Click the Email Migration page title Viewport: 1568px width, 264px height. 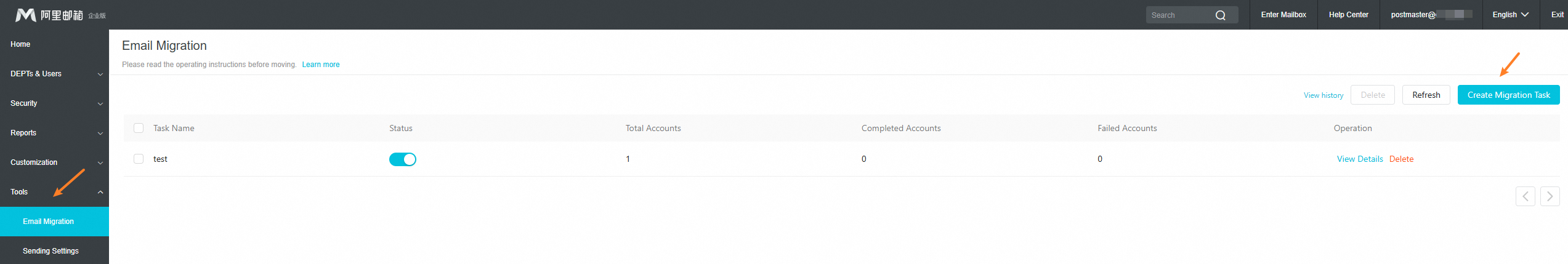tap(164, 46)
